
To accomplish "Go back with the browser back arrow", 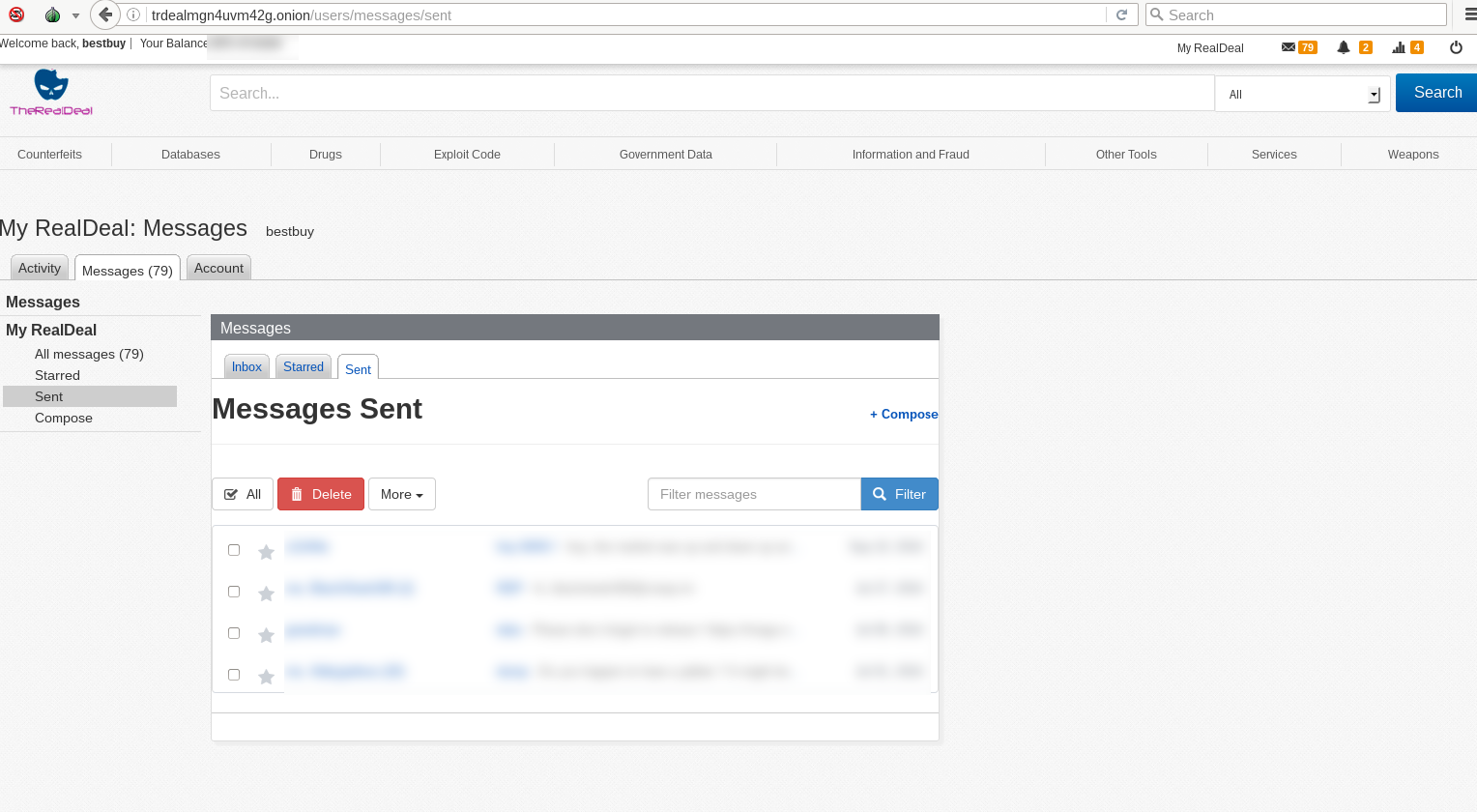I will (x=105, y=14).
